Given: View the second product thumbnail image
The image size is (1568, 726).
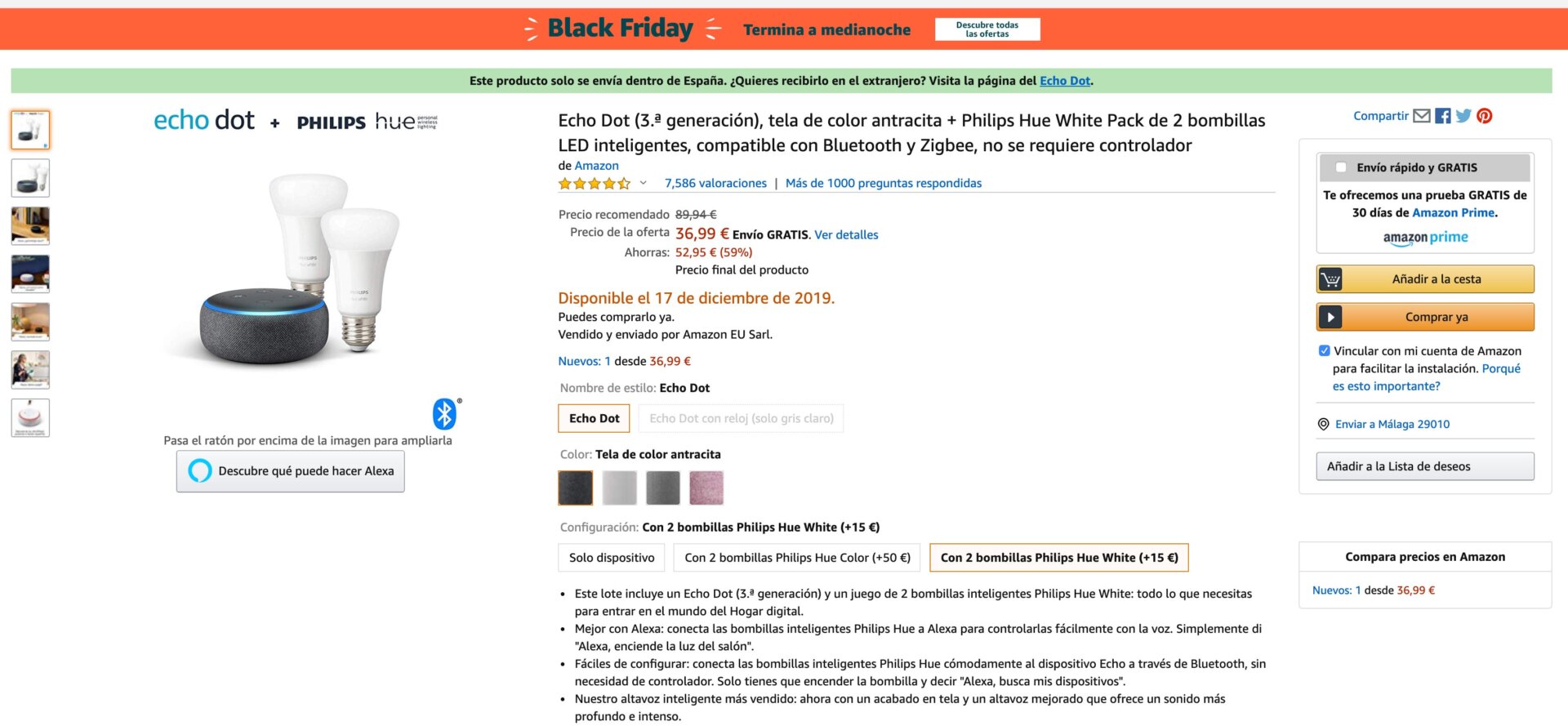Looking at the screenshot, I should [x=30, y=178].
